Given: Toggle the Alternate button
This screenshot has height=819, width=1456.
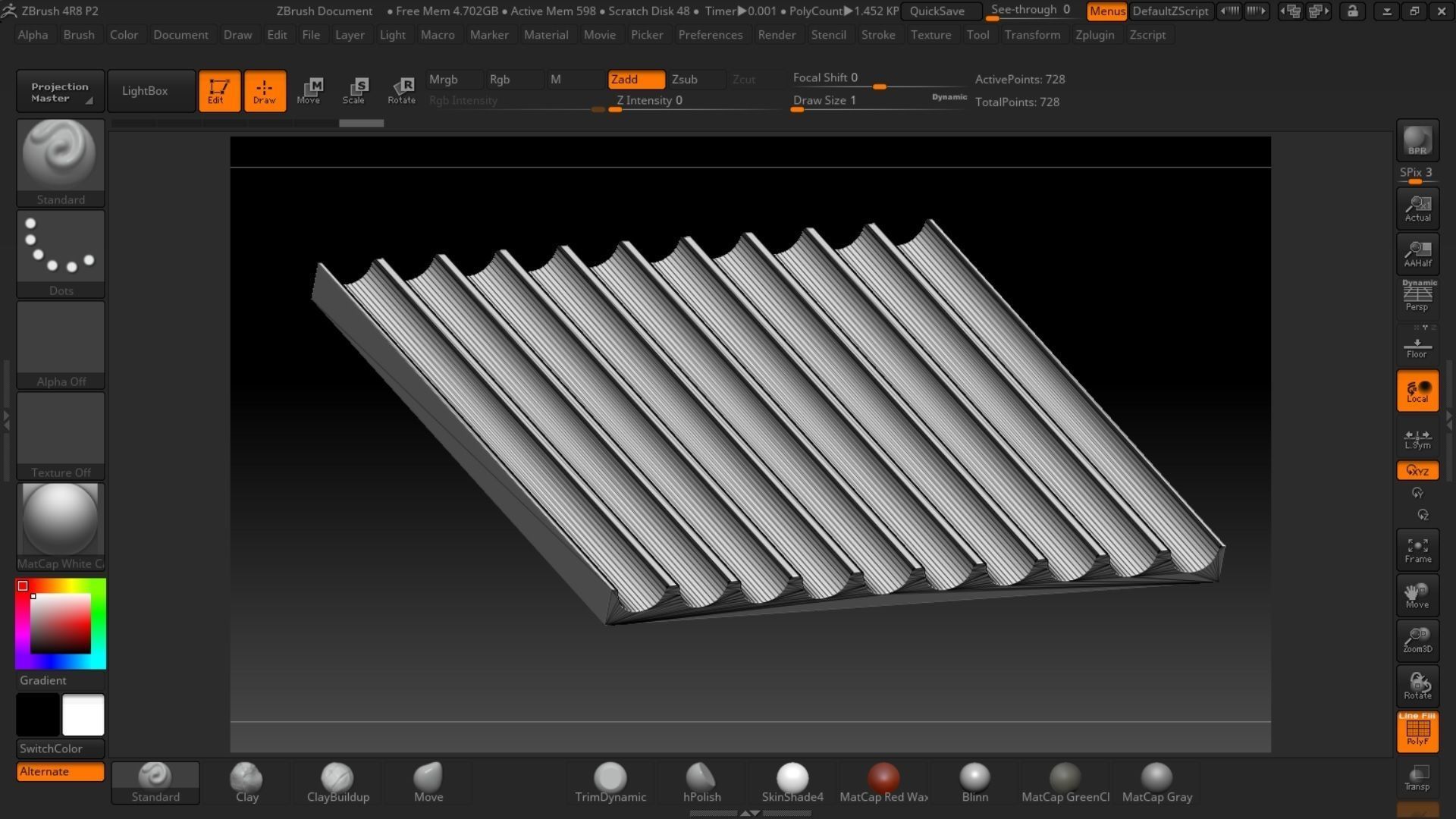Looking at the screenshot, I should (x=61, y=771).
